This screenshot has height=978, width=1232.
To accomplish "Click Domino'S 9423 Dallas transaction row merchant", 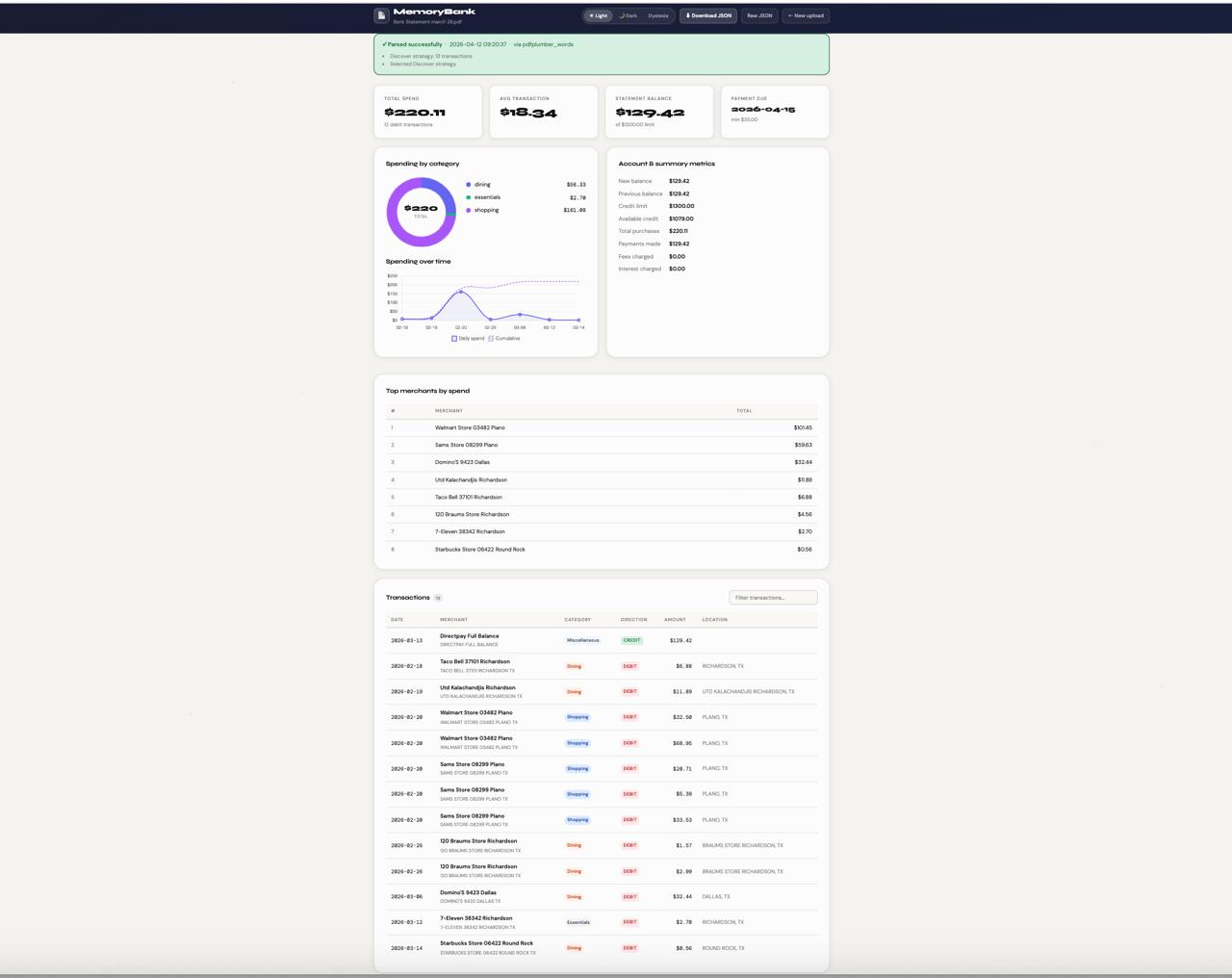I will click(469, 892).
